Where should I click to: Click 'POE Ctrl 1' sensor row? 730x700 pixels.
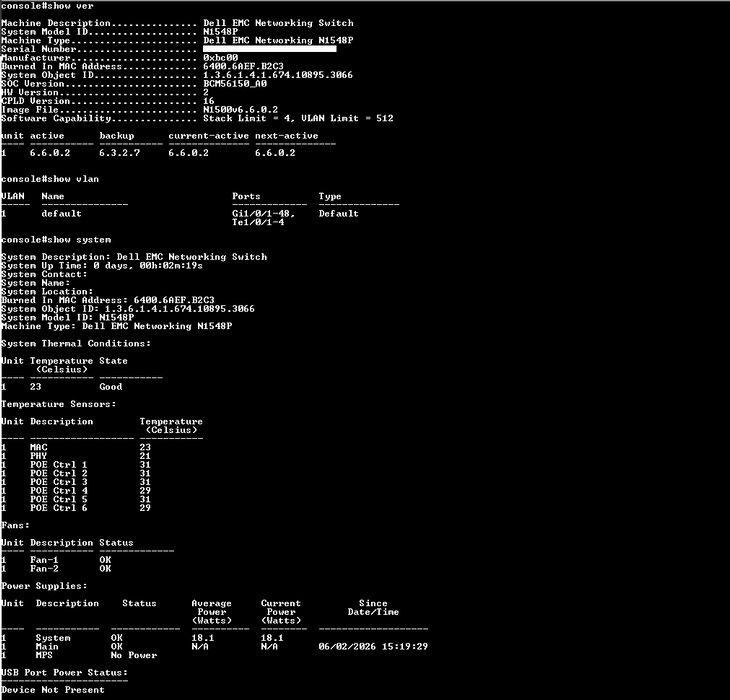click(x=76, y=464)
